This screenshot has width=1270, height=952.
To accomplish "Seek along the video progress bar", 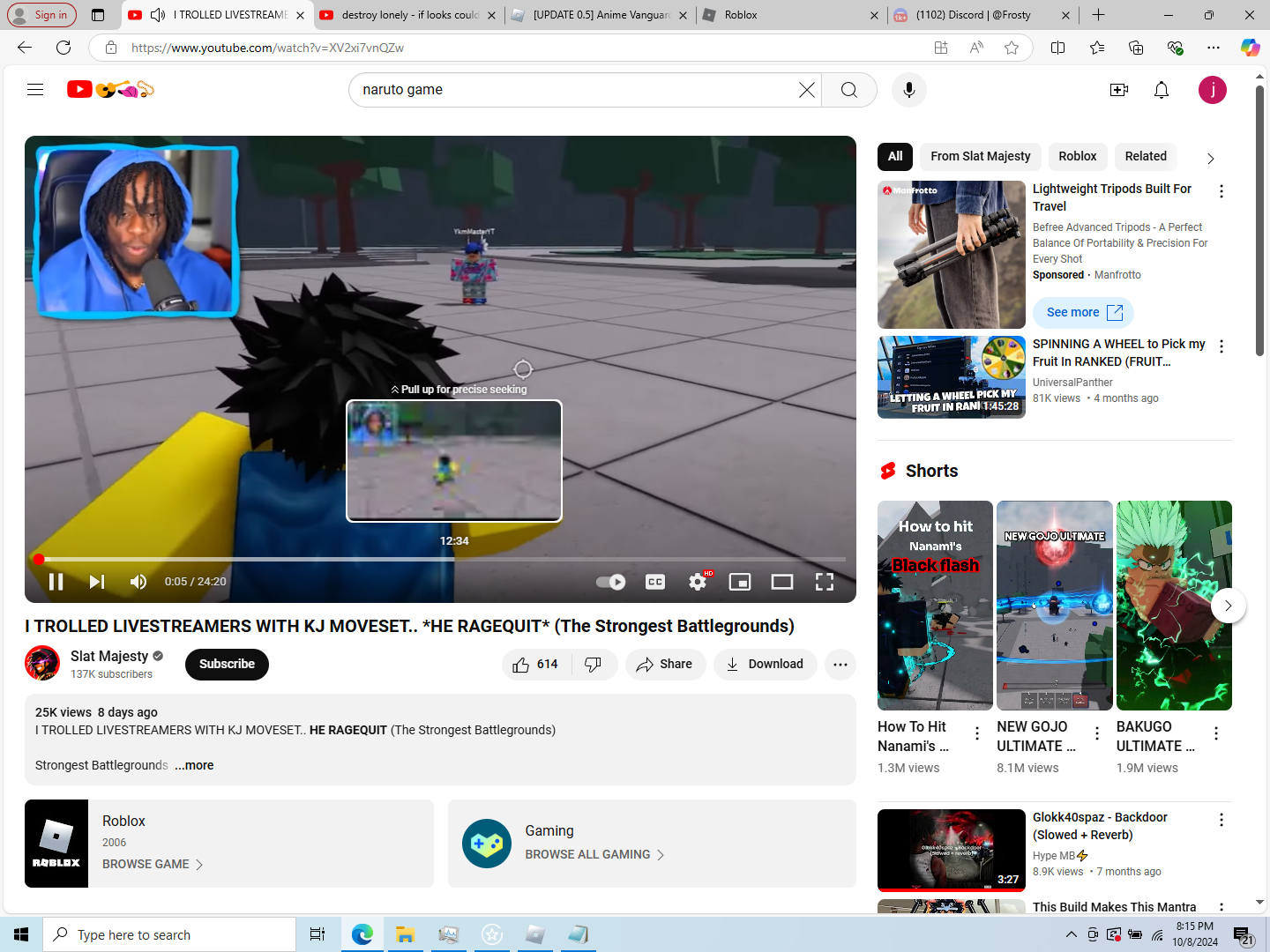I will coord(441,559).
